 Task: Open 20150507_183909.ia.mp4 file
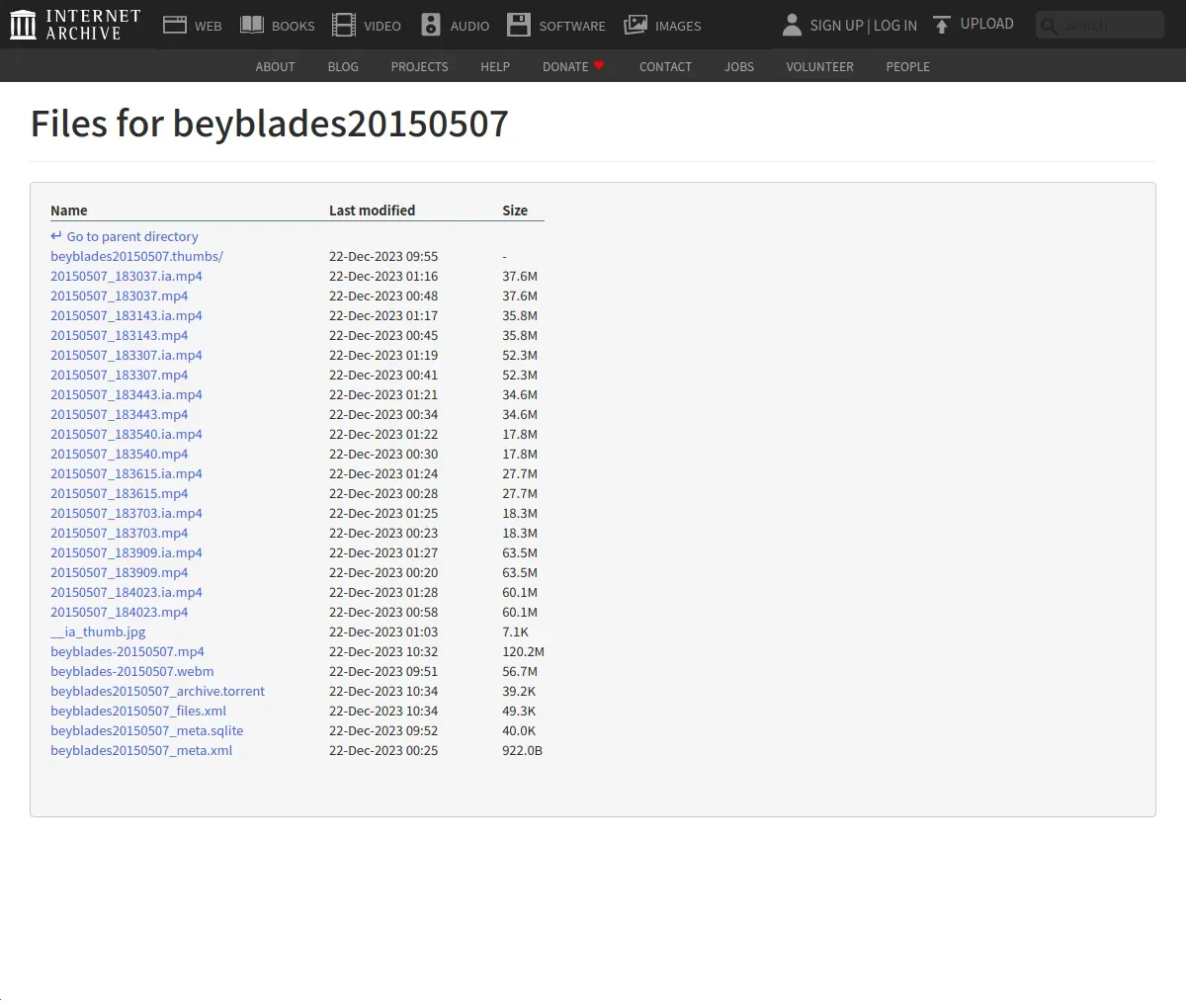point(127,552)
